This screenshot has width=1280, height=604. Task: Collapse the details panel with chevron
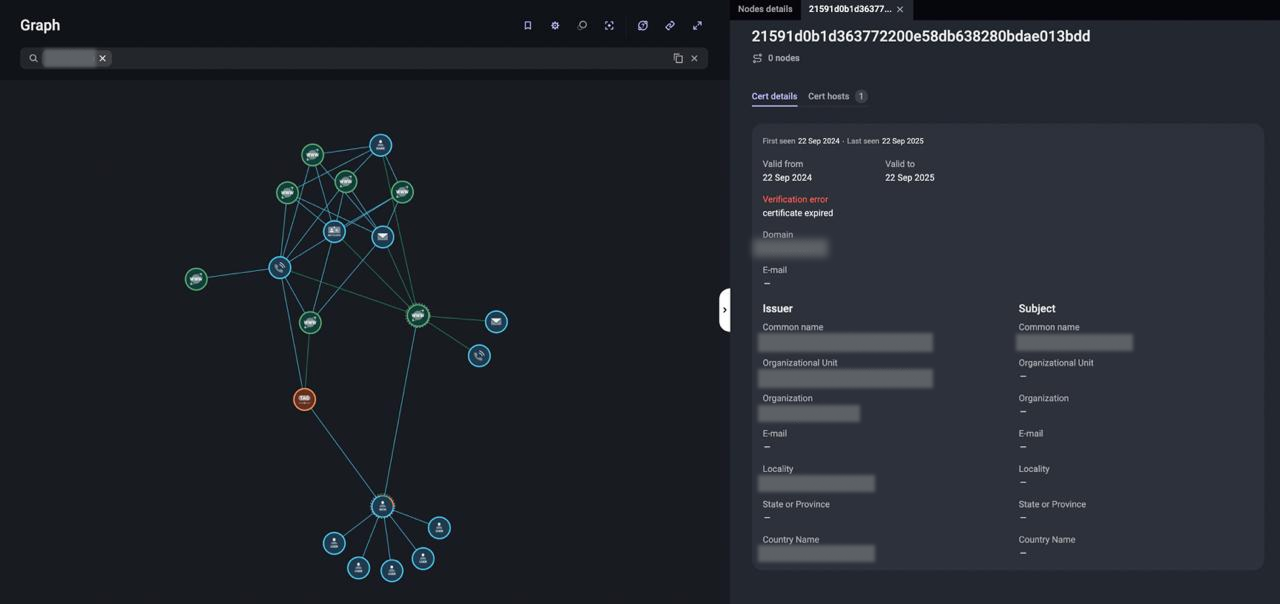724,310
